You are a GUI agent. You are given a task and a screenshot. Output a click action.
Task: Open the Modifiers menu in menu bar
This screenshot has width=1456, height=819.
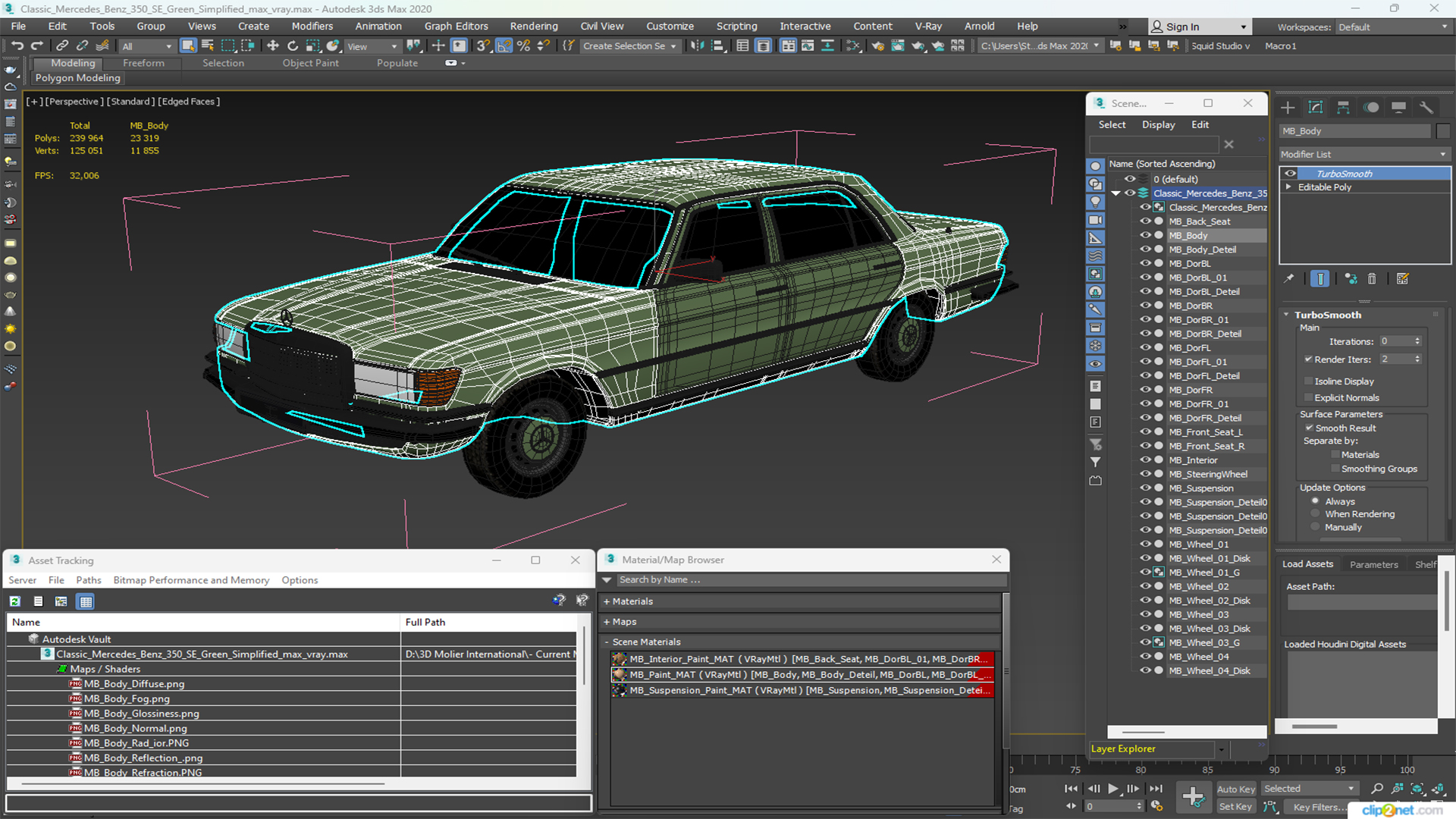point(312,25)
